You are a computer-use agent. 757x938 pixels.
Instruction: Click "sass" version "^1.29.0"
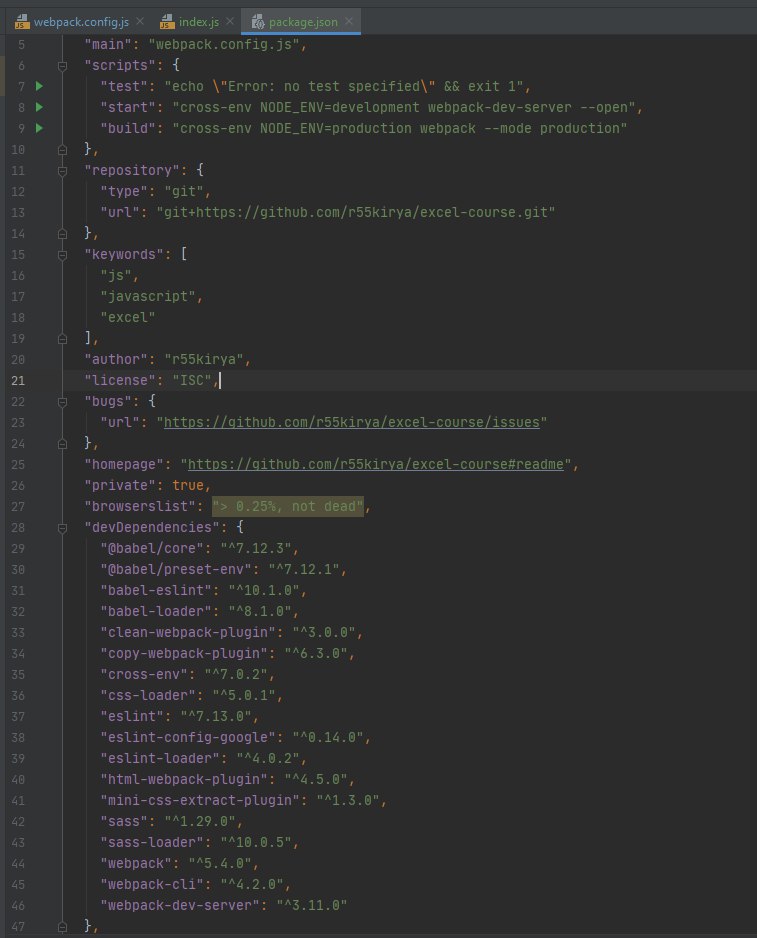click(200, 822)
